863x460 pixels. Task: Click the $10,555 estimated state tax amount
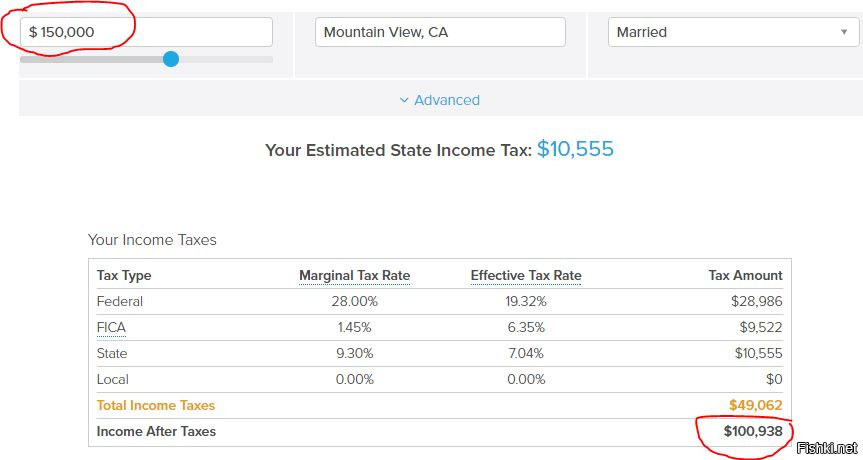point(575,149)
